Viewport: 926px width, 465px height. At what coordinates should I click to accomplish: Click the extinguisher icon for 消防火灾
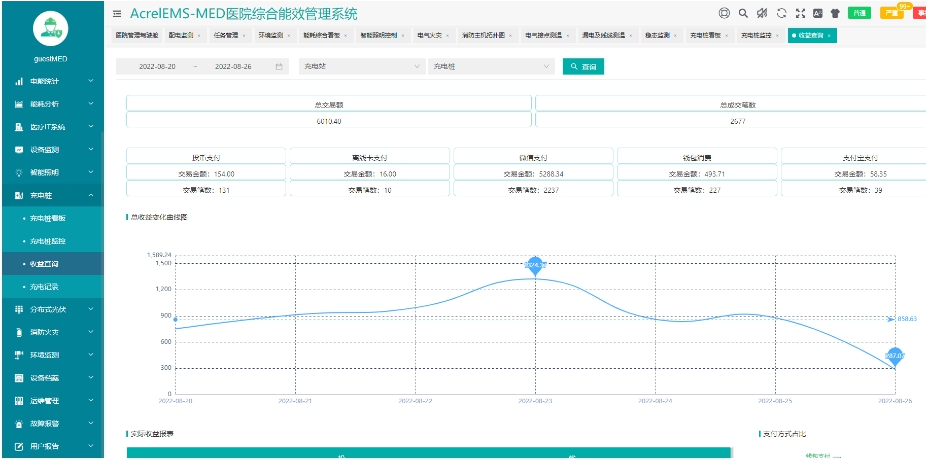point(19,332)
